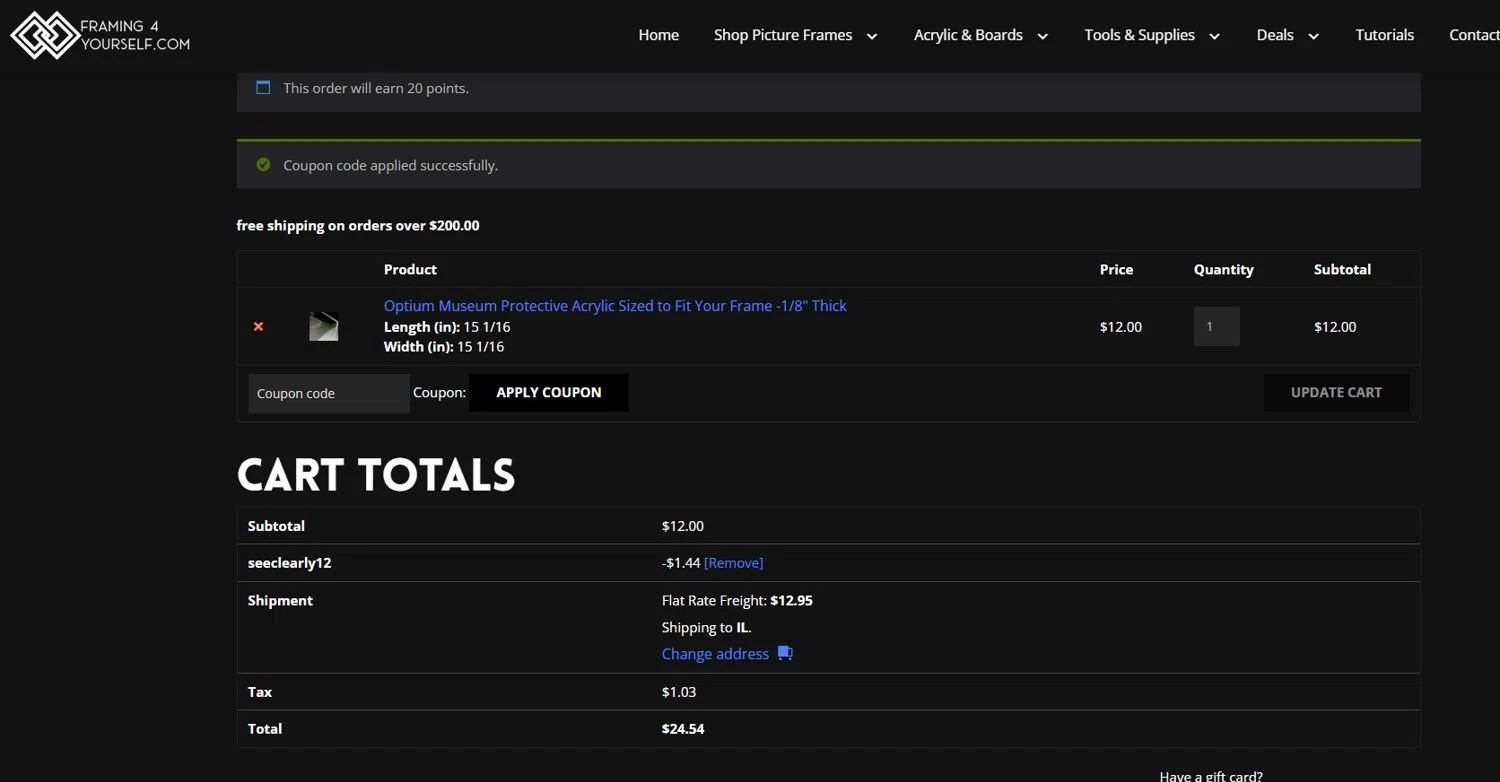Screen dimensions: 1500x782
Task: Open the Tutorials page
Action: [1384, 35]
